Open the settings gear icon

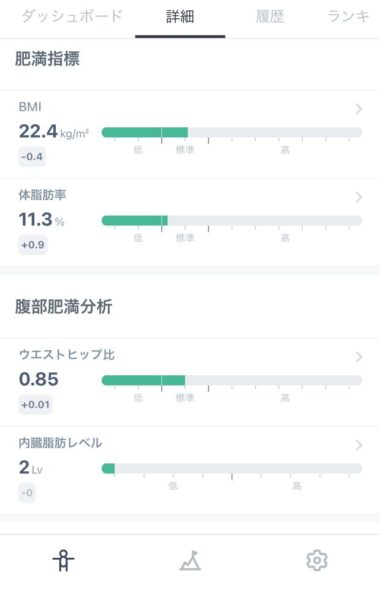click(317, 561)
